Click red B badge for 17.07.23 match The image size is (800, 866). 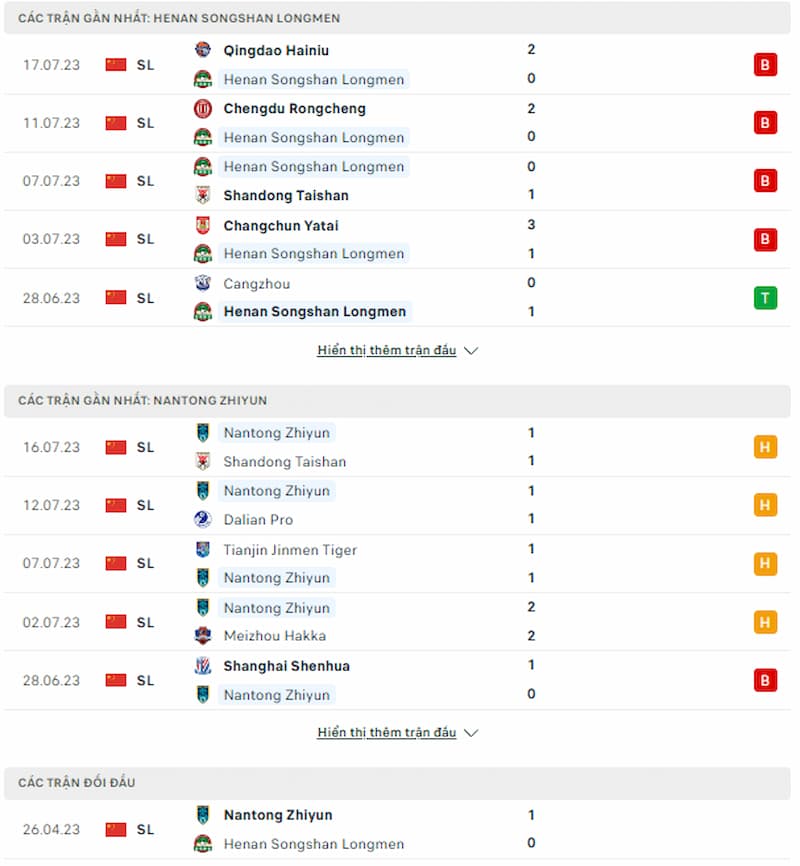[x=765, y=65]
